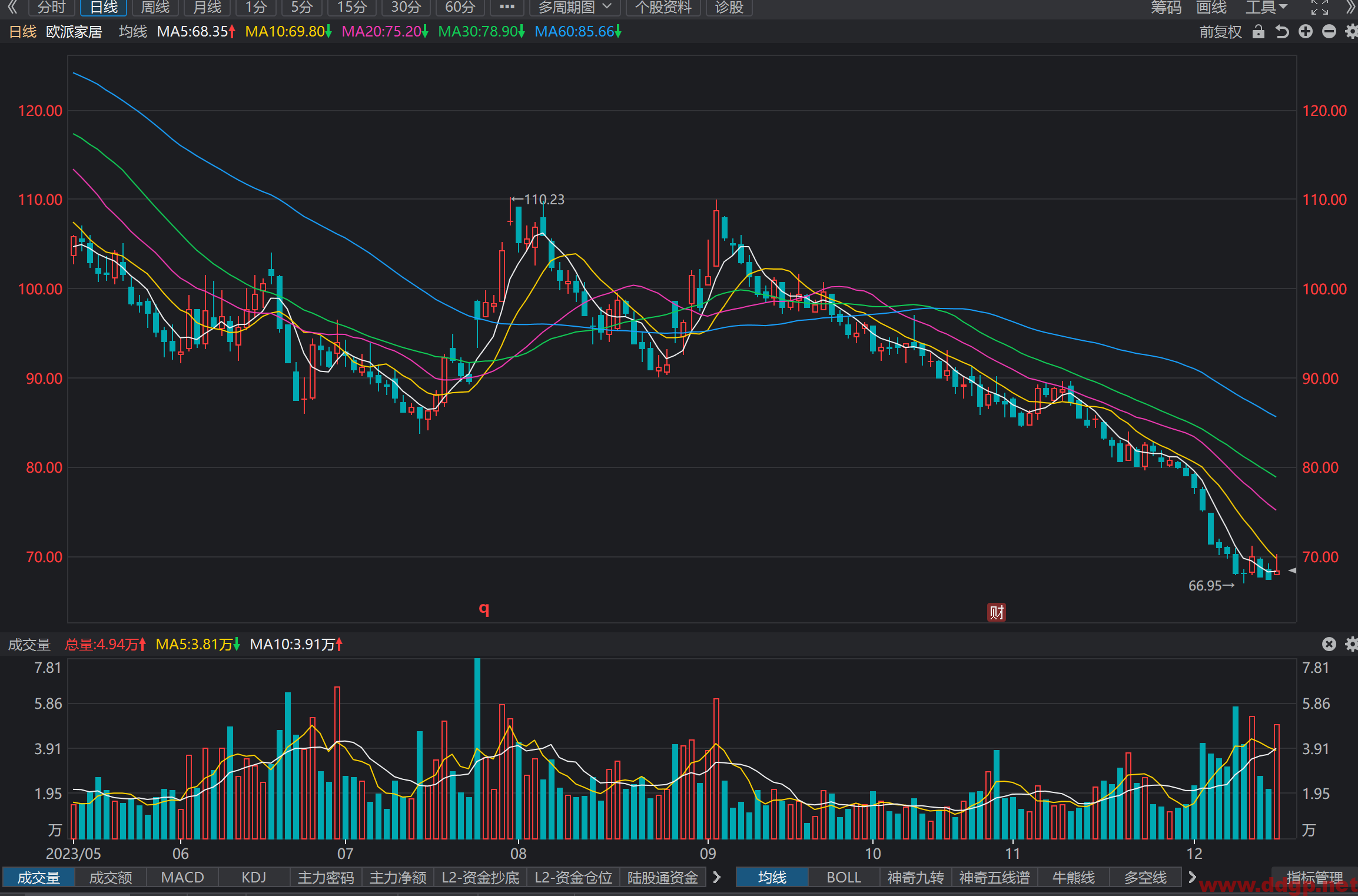Click the left double-chevron collapse arrow
This screenshot has height=896, width=1358.
coord(12,7)
